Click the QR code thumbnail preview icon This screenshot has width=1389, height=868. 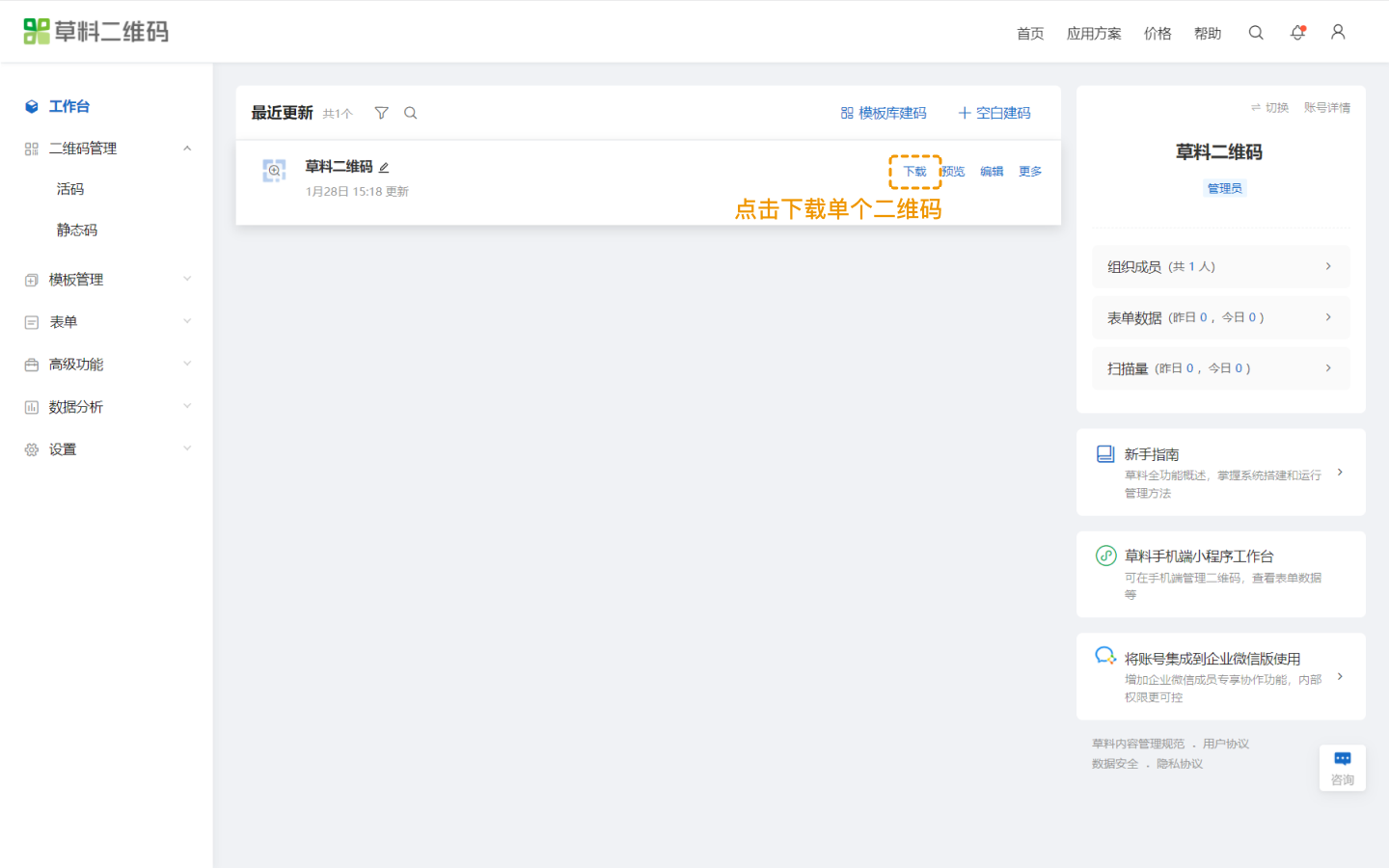274,171
